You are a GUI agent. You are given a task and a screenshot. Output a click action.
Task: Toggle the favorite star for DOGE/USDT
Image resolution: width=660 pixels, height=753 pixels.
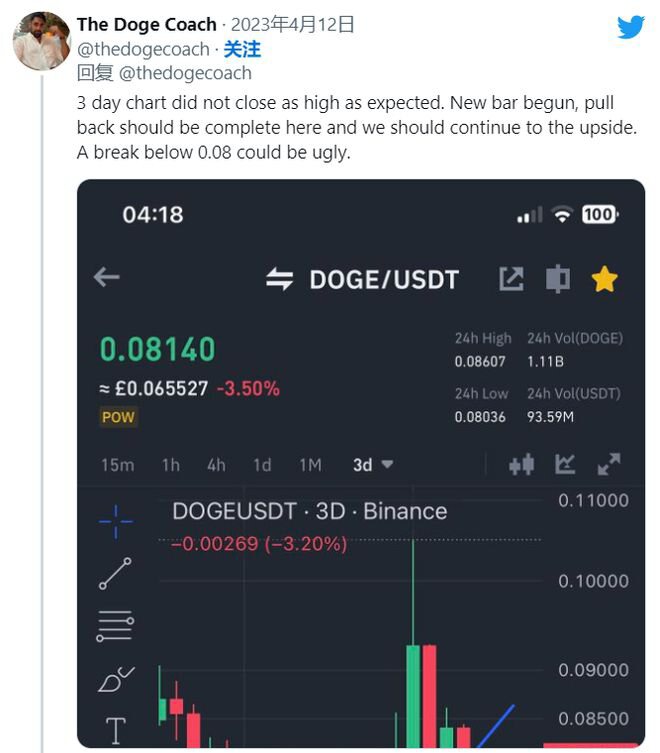pyautogui.click(x=604, y=279)
